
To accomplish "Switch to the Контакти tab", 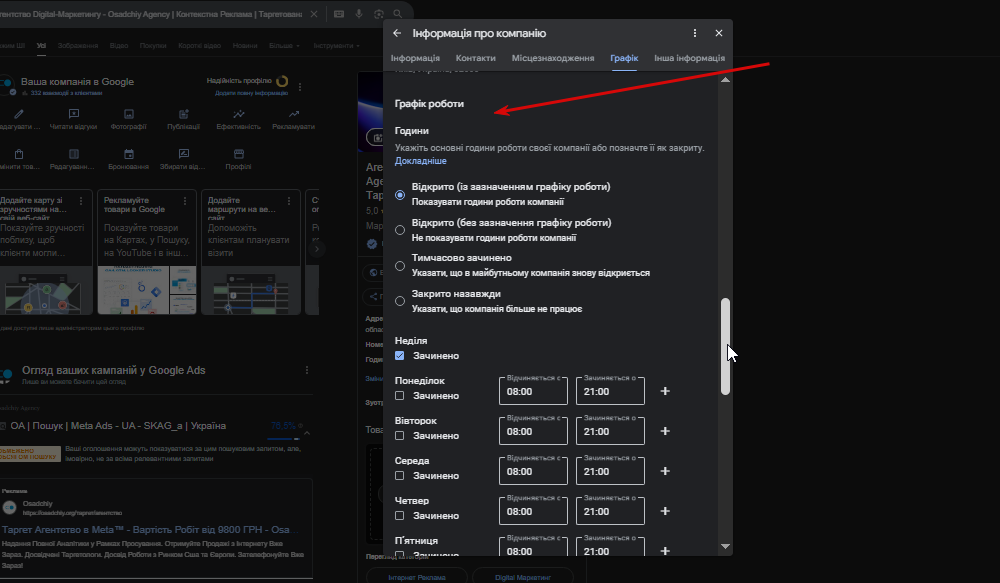I will [x=475, y=58].
